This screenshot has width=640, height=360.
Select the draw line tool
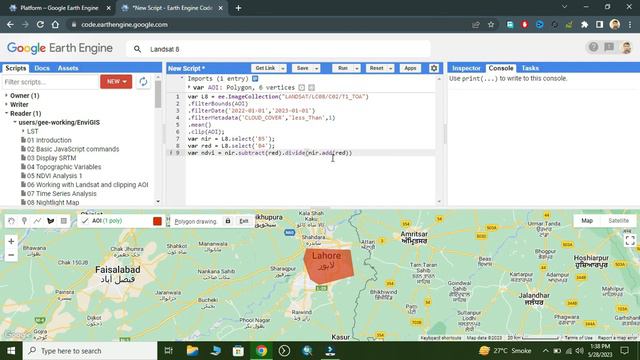[x=37, y=221]
